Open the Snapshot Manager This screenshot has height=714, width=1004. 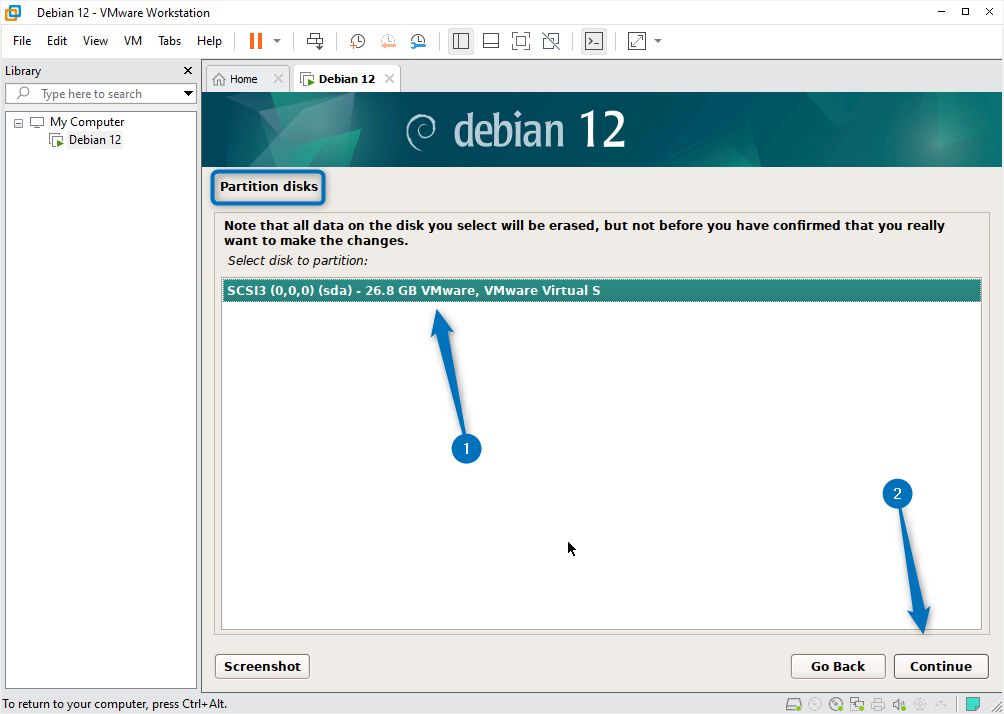click(x=417, y=41)
